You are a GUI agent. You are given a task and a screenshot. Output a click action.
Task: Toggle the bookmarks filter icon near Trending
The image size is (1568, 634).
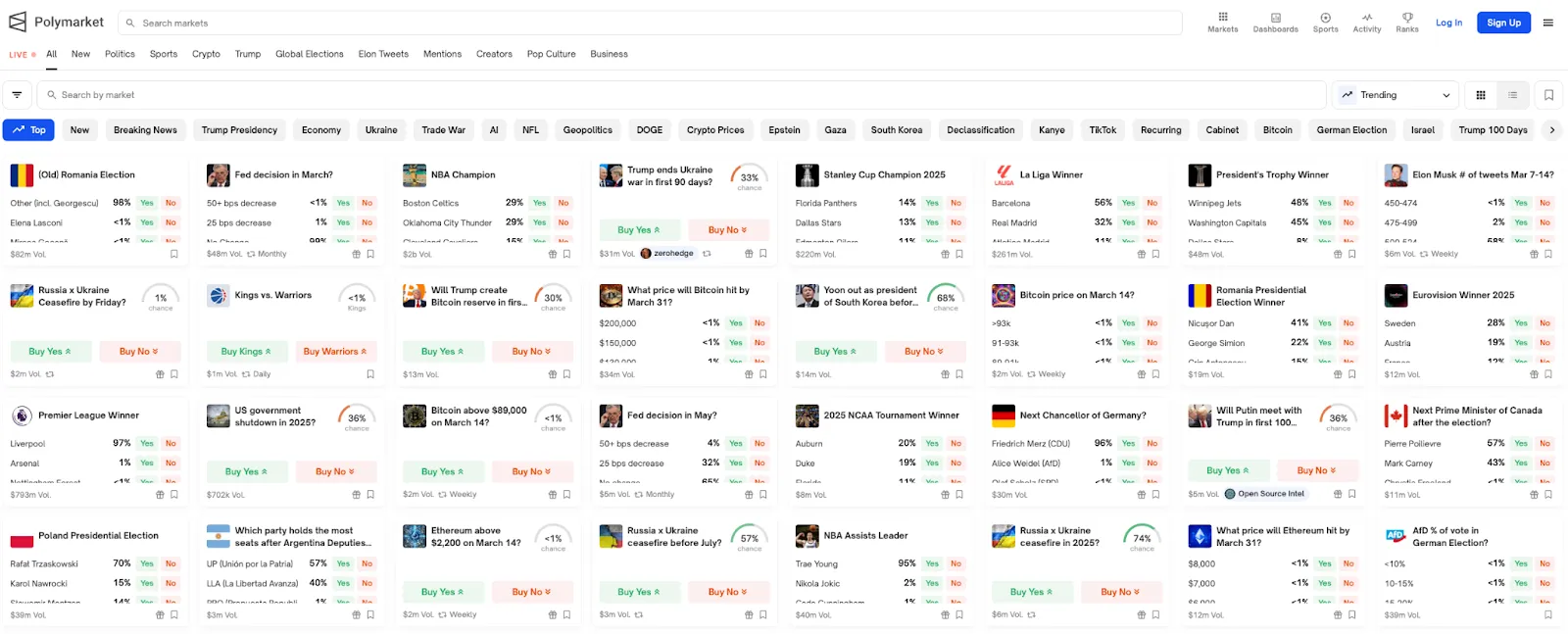(1548, 95)
